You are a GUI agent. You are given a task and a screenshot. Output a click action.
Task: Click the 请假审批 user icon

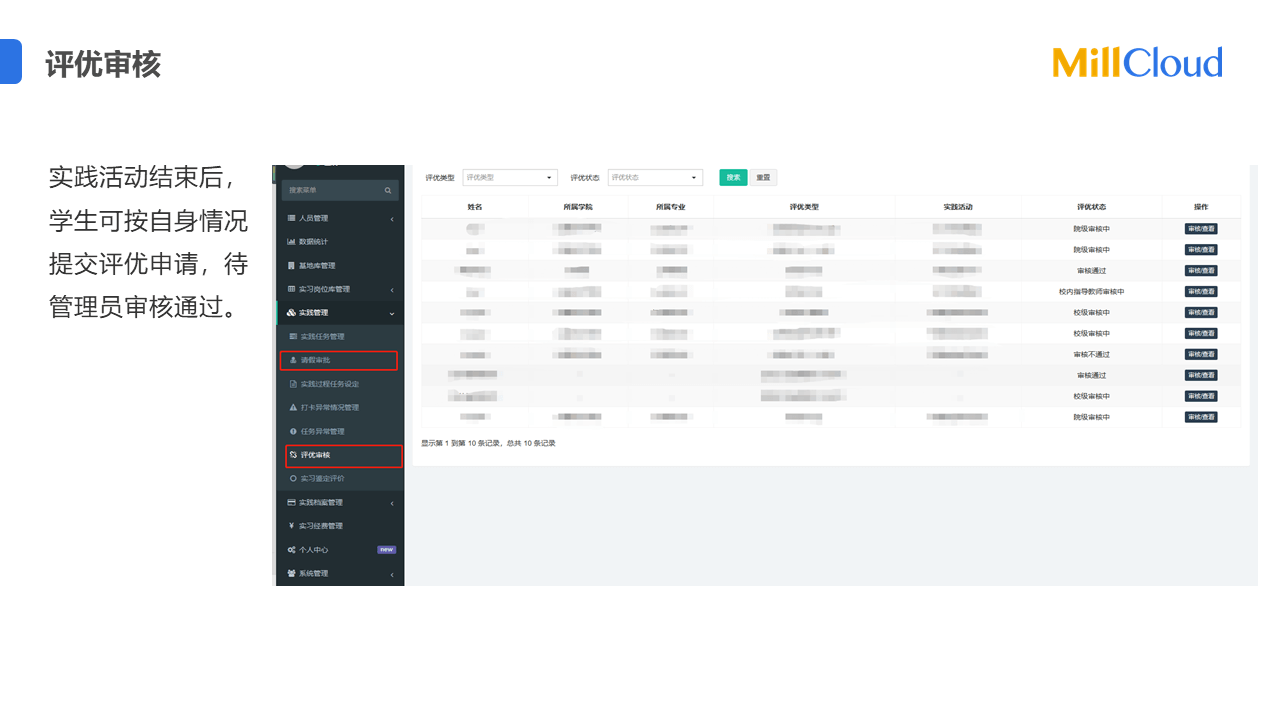(x=293, y=360)
